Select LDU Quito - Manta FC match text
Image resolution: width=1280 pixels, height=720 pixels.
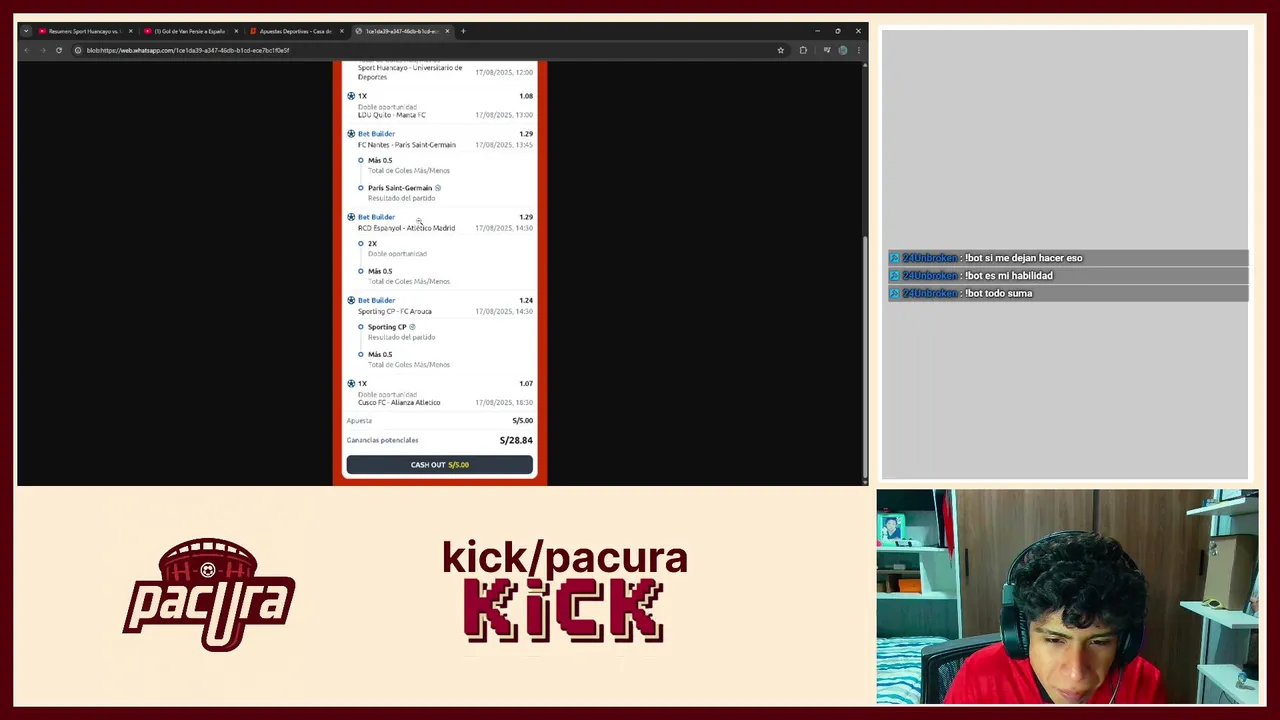[391, 115]
